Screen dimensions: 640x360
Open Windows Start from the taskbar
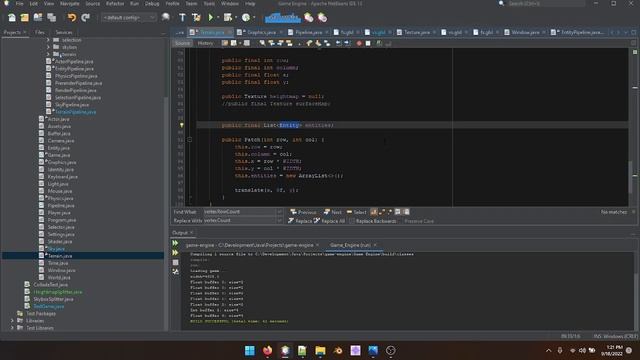click(x=250, y=350)
